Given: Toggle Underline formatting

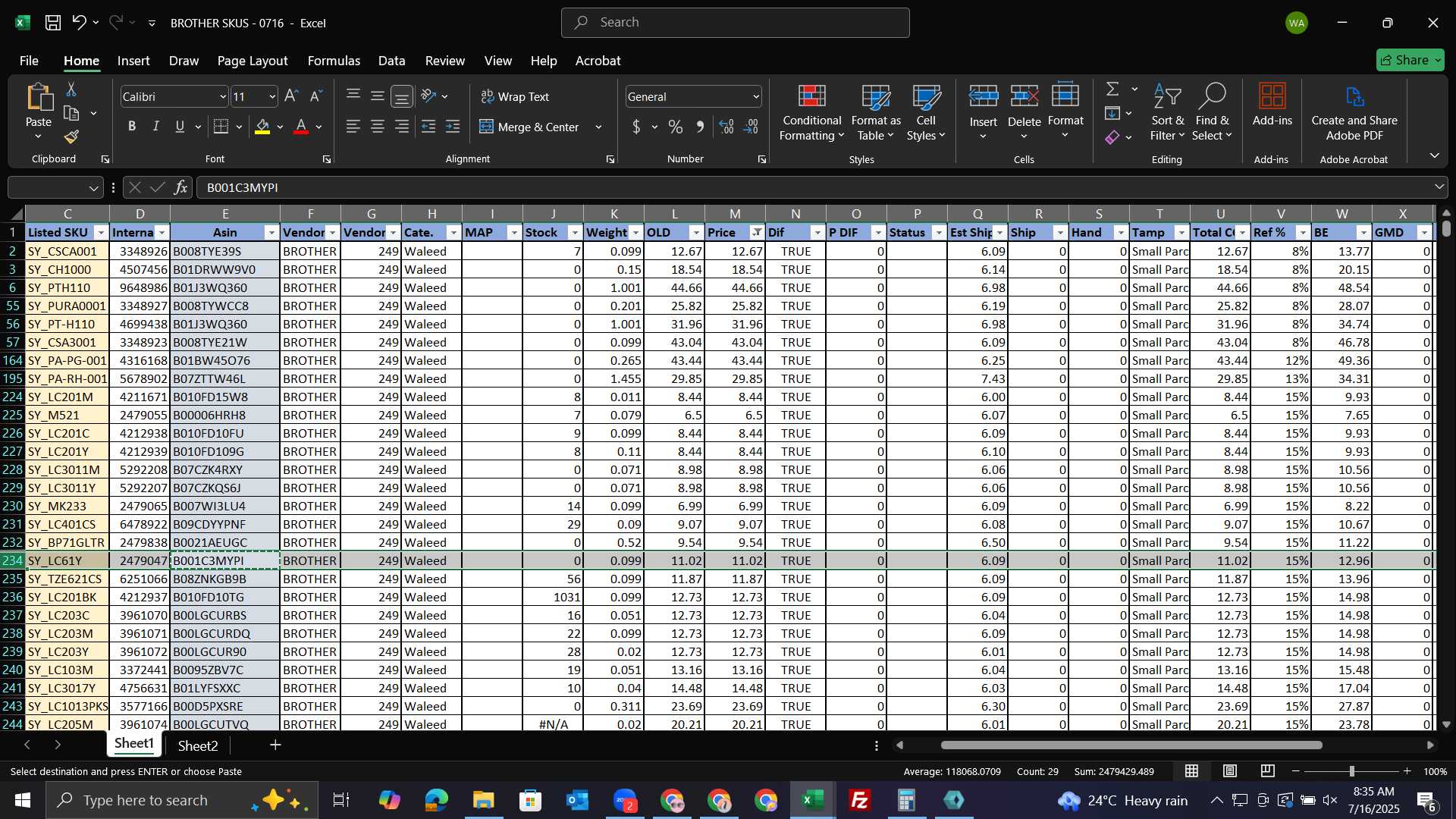Looking at the screenshot, I should coord(180,127).
